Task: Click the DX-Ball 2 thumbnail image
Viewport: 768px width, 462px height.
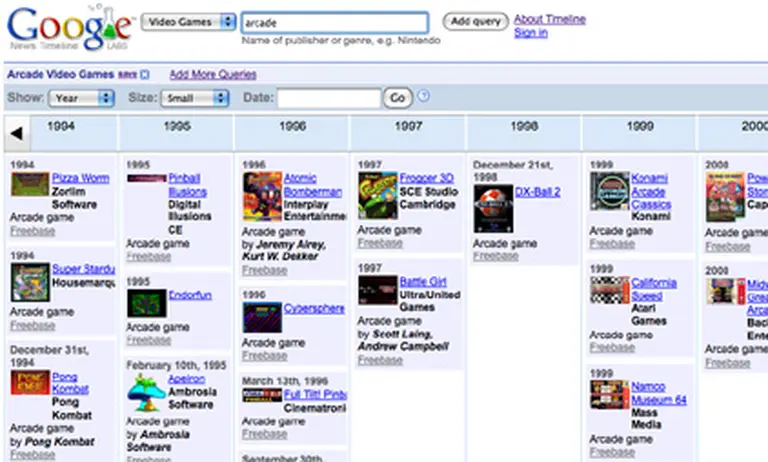Action: coord(493,208)
